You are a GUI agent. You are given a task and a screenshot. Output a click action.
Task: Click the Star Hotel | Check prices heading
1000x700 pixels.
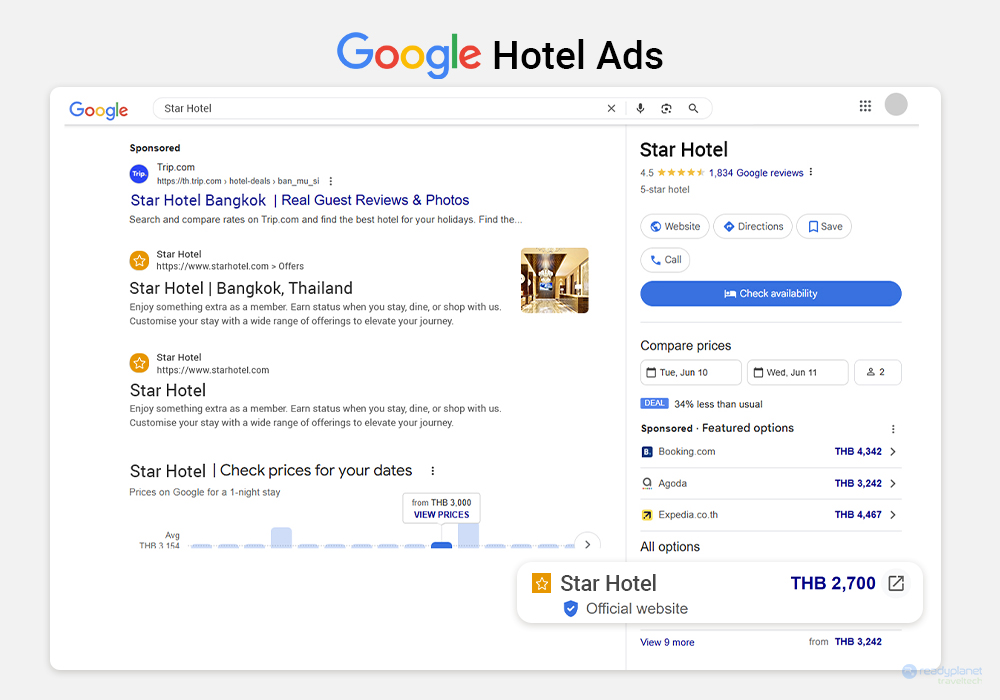[x=271, y=470]
